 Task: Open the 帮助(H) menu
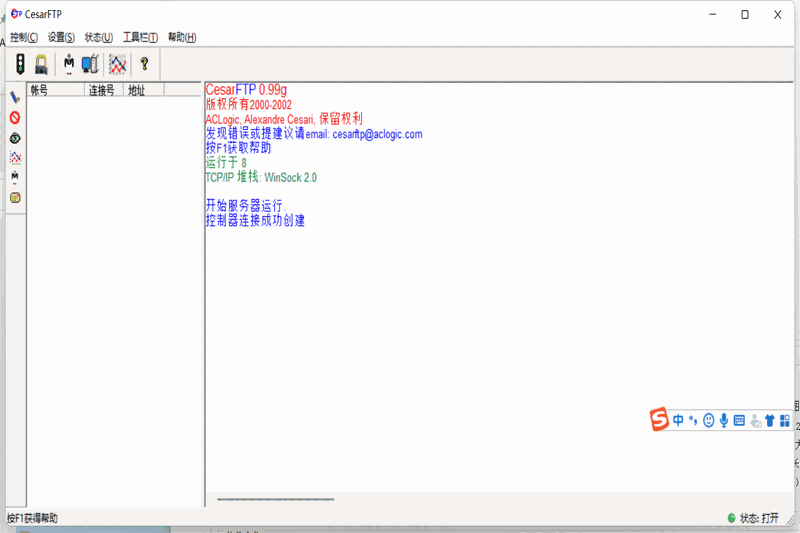tap(182, 37)
